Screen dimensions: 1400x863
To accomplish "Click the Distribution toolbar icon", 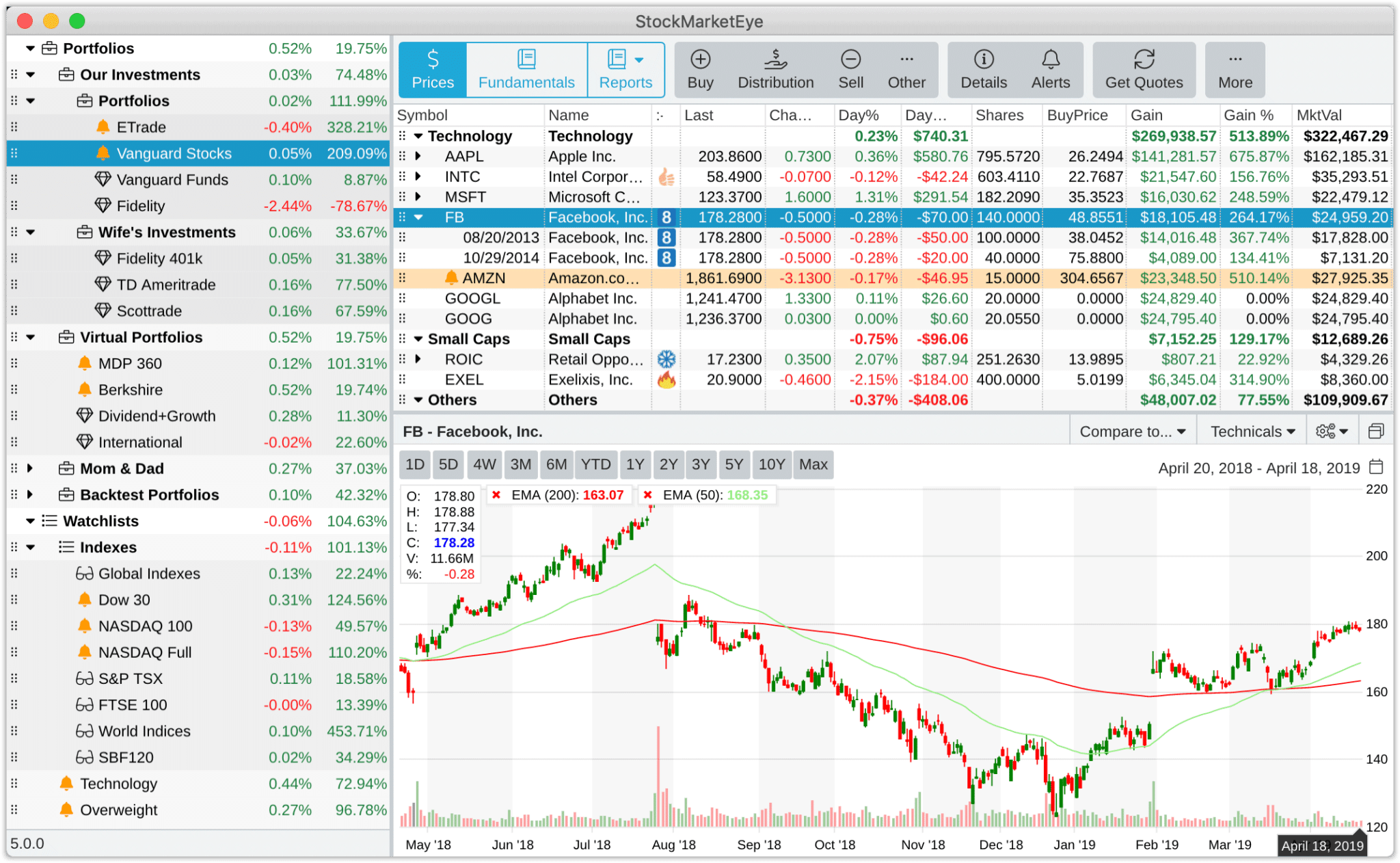I will click(x=775, y=68).
